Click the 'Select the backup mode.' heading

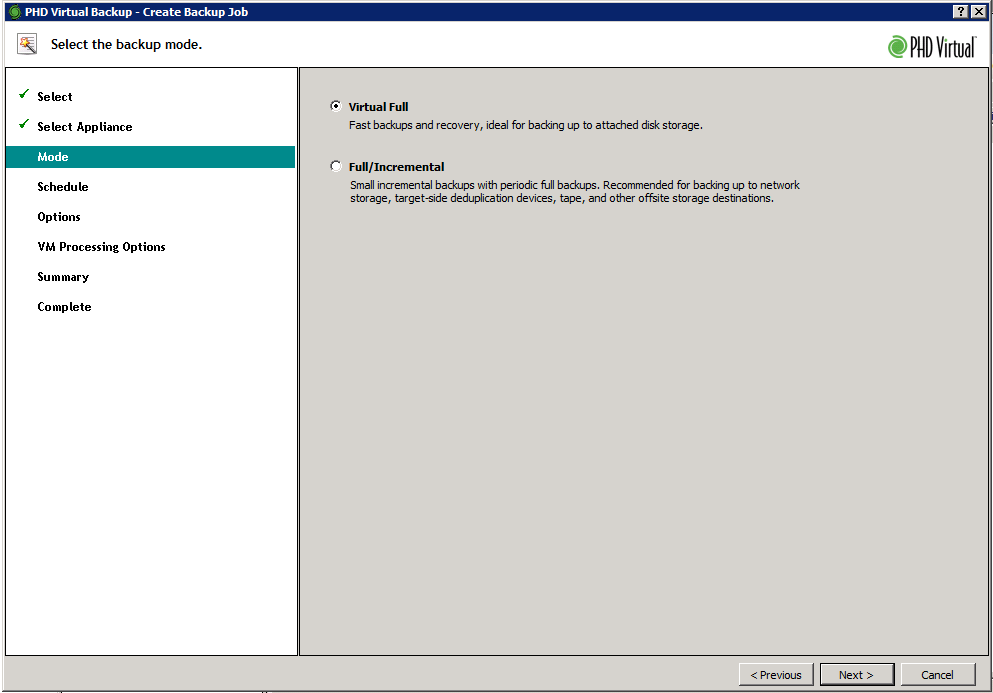pos(127,44)
